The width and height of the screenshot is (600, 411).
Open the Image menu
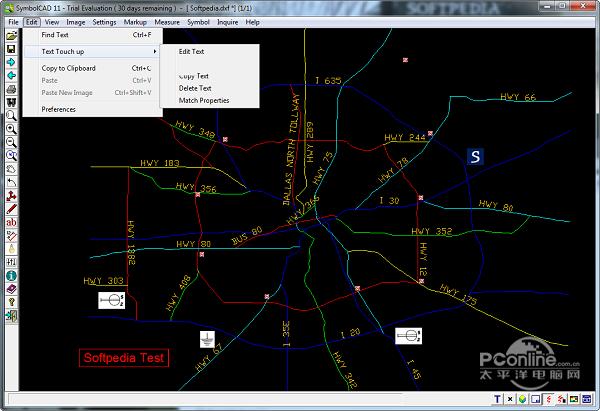(76, 22)
